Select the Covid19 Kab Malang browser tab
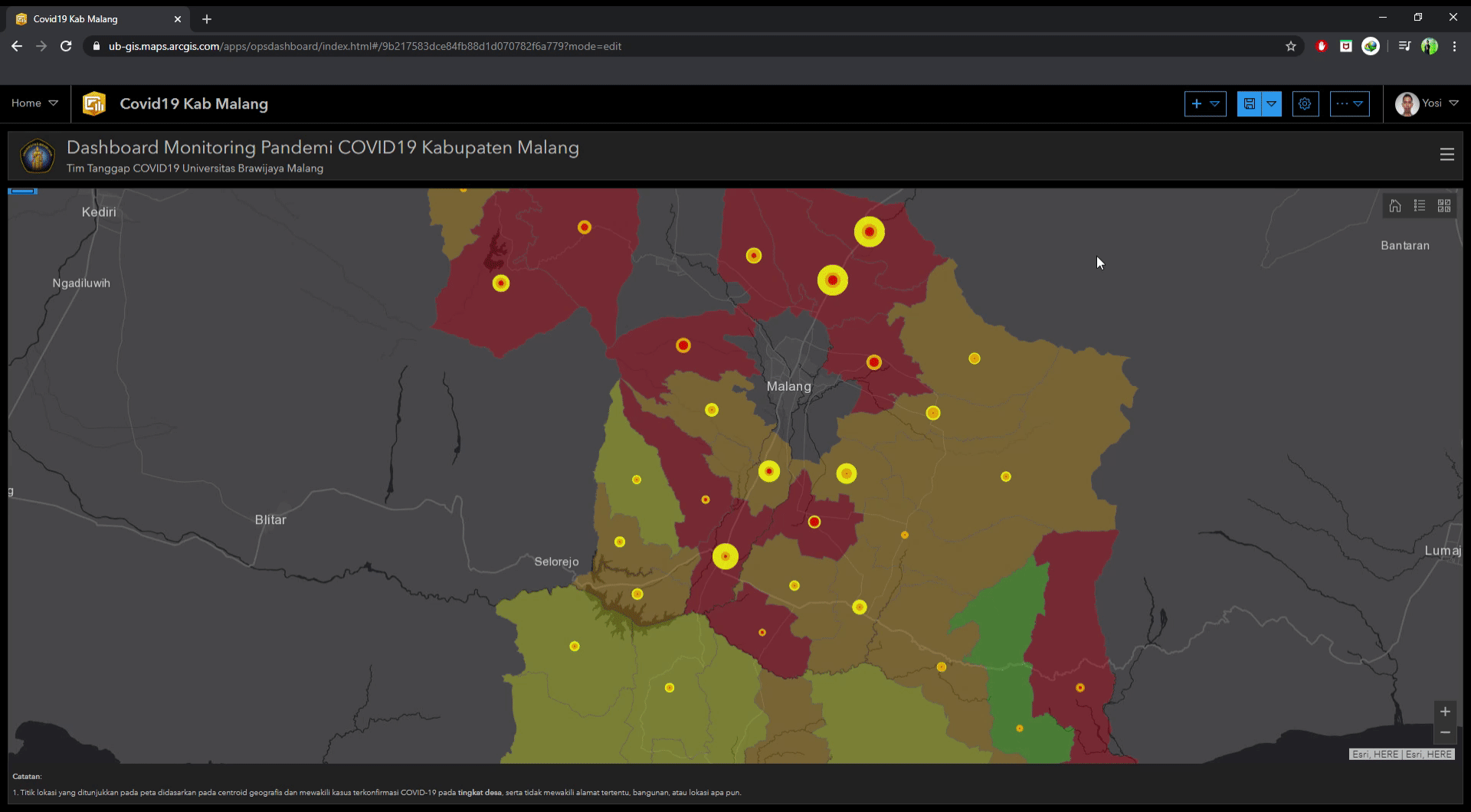The width and height of the screenshot is (1471, 812). (x=100, y=19)
